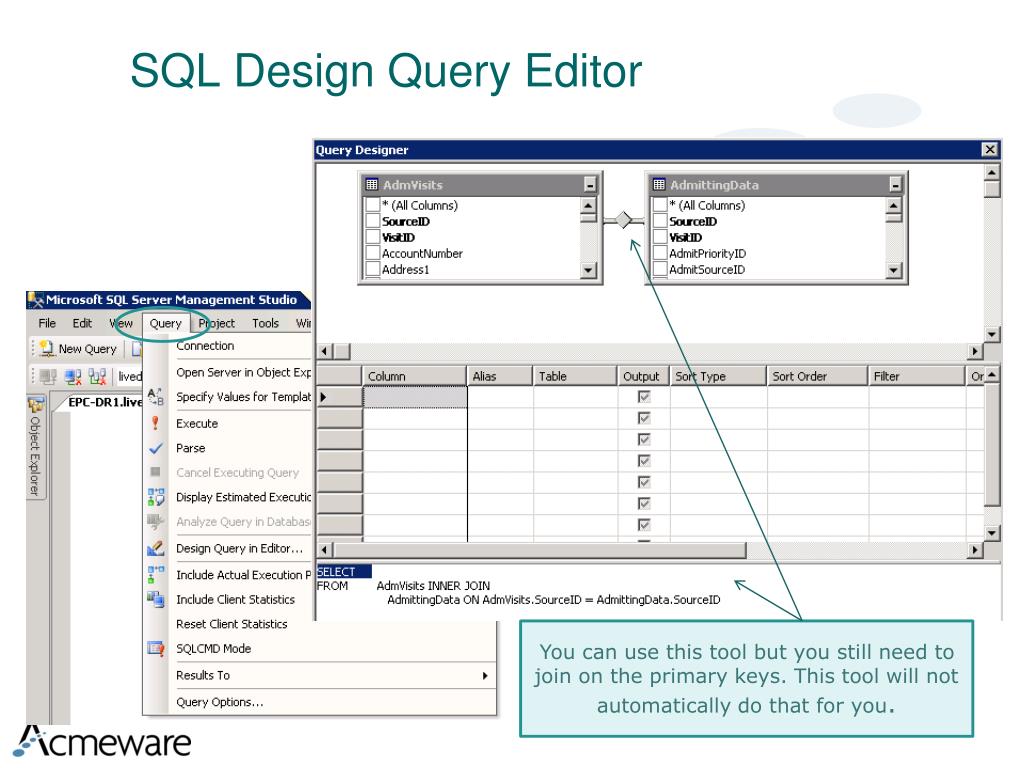Click AdmittingData list scroll down arrow
The width and height of the screenshot is (1024, 768).
point(893,270)
